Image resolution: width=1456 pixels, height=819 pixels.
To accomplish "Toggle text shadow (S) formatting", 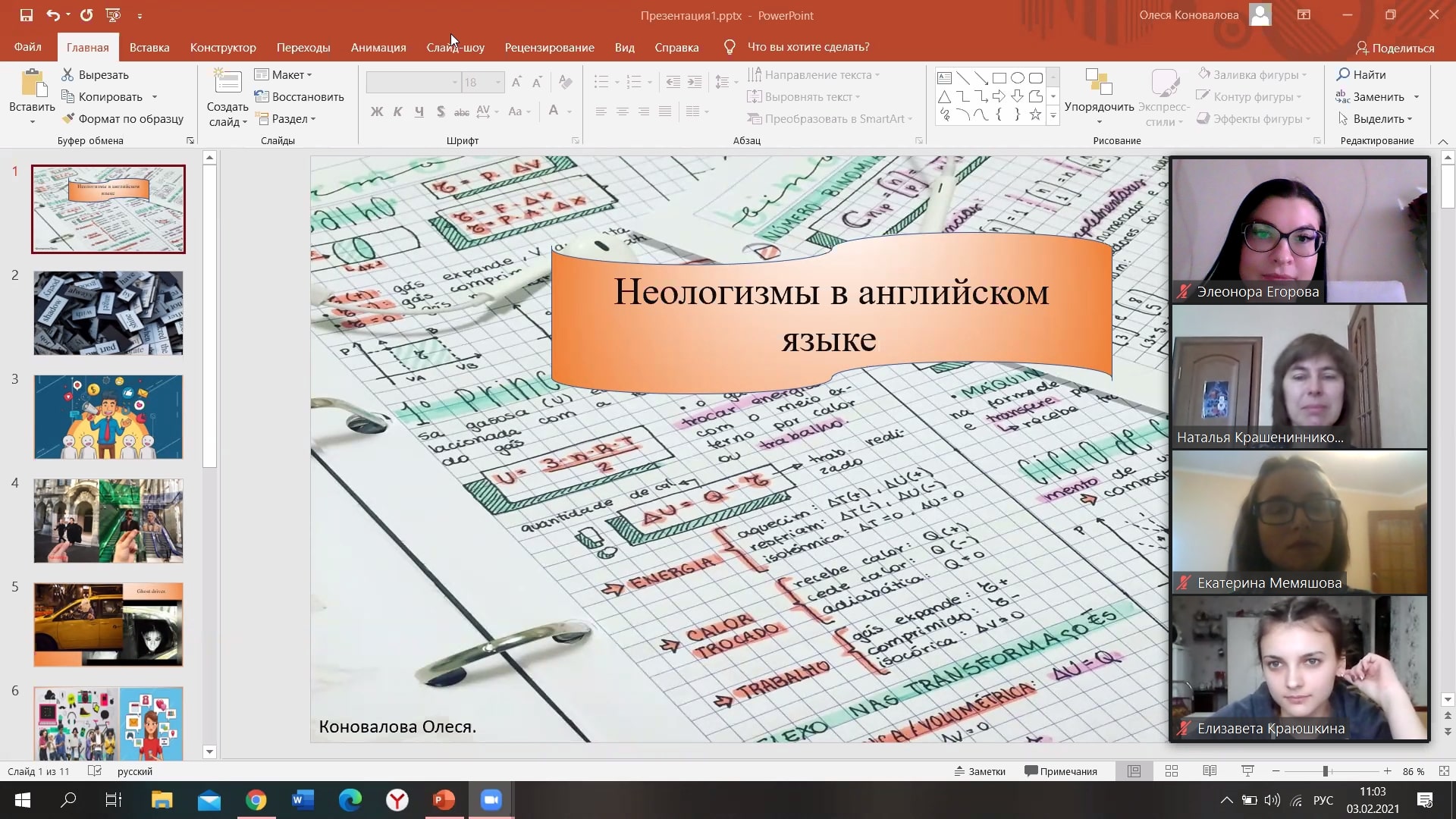I will point(441,111).
